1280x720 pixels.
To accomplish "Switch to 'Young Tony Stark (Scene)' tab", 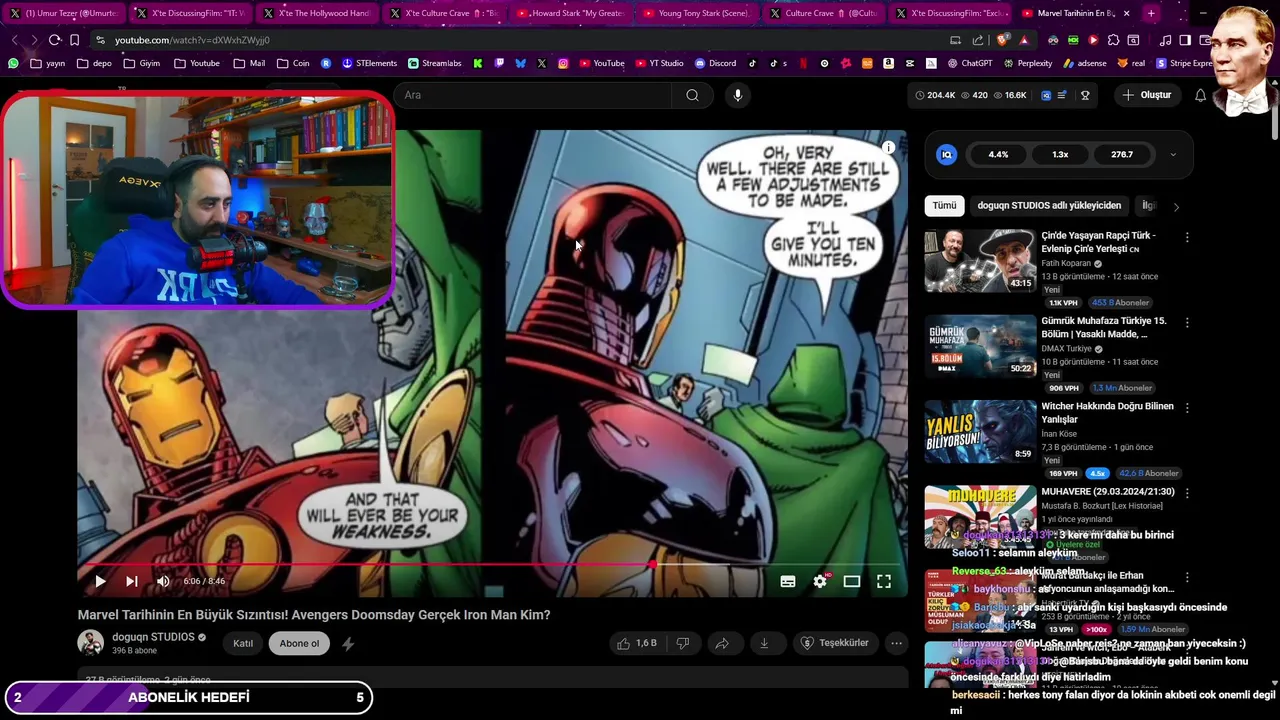I will click(696, 13).
